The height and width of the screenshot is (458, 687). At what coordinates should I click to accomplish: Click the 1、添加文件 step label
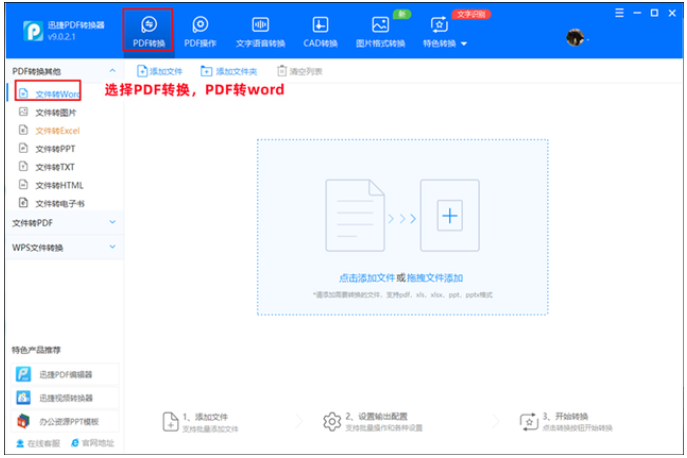click(205, 417)
